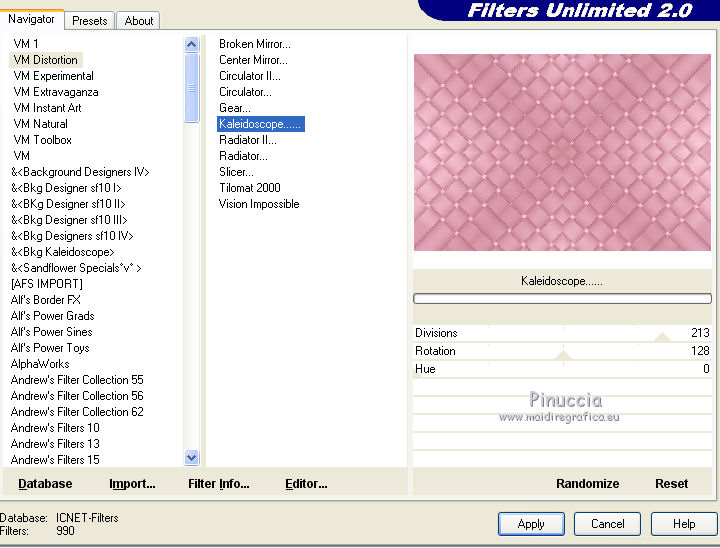The image size is (720, 548).
Task: Choose the Radiator filter
Action: 243,156
